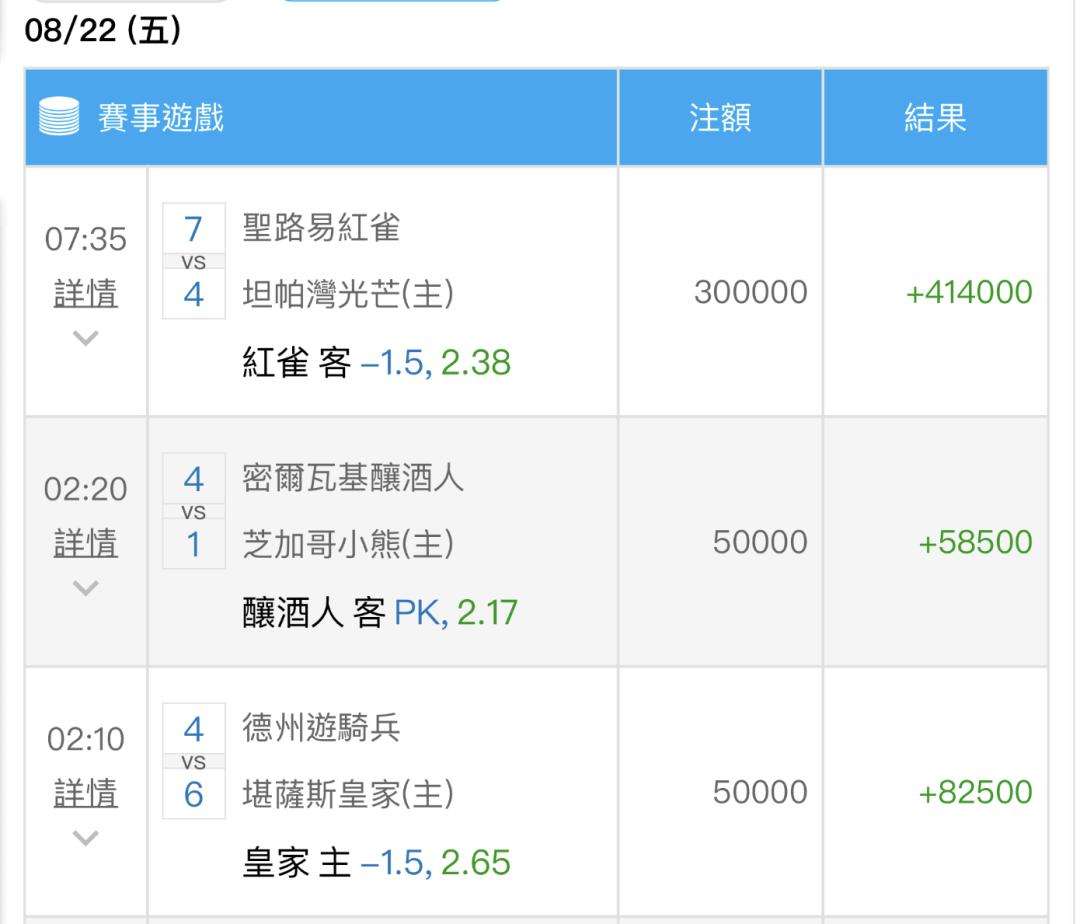Click the bet line 皇家 主 -1.5, 2.65
This screenshot has width=1080, height=924.
376,862
